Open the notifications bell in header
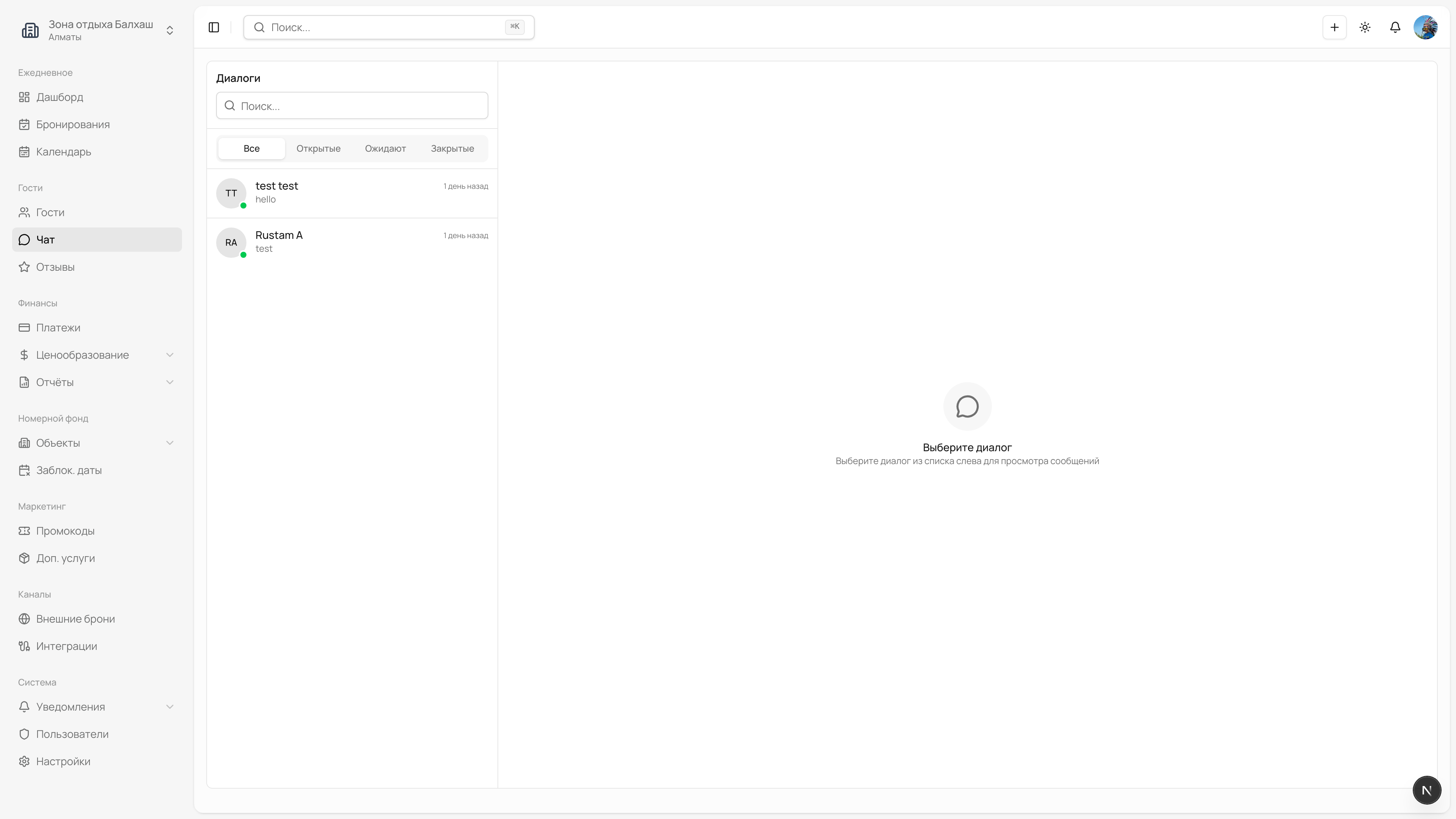Image resolution: width=1456 pixels, height=819 pixels. [1395, 27]
